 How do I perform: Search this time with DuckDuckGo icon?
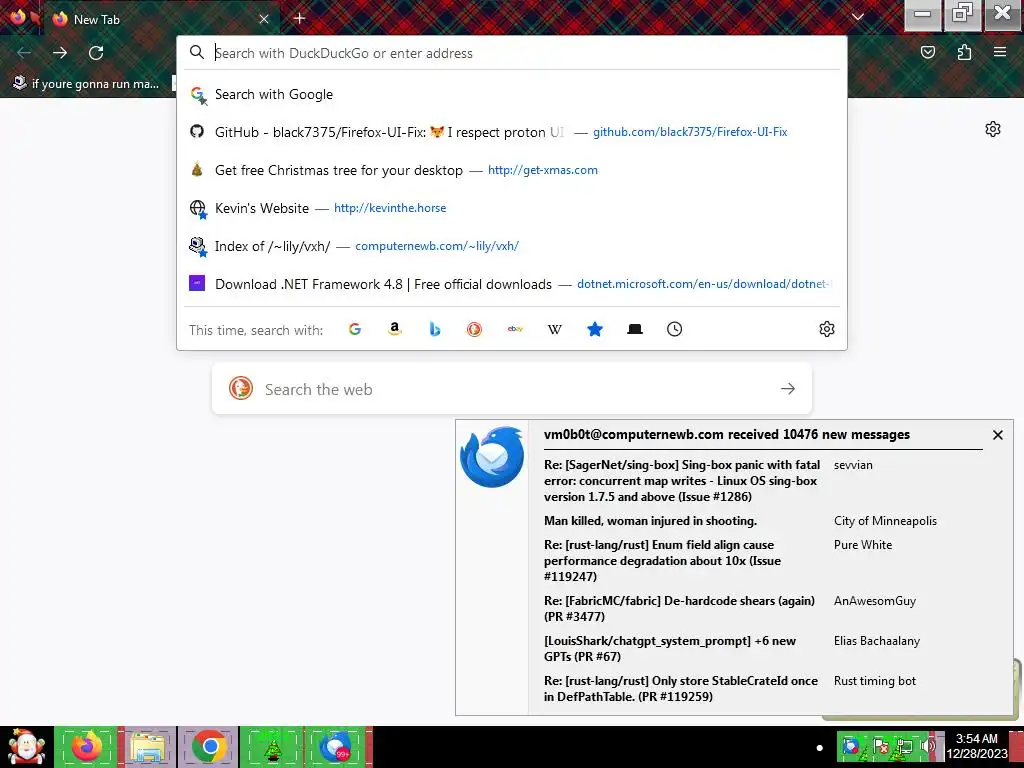tap(475, 329)
